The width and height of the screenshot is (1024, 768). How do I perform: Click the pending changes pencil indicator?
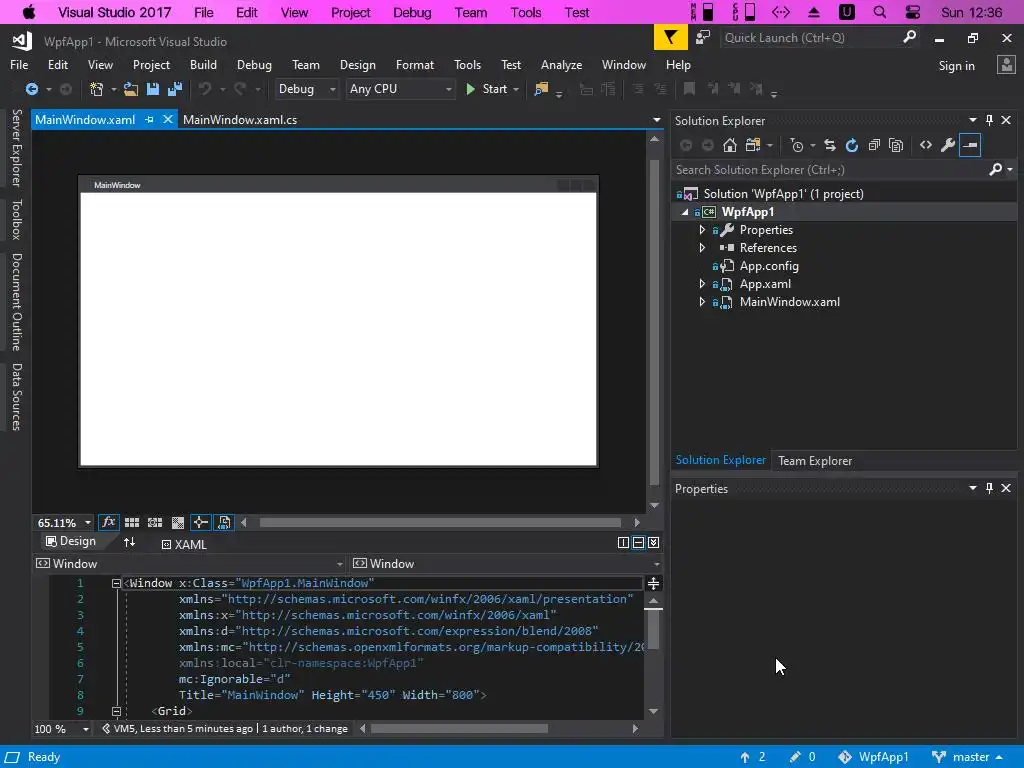tap(802, 757)
